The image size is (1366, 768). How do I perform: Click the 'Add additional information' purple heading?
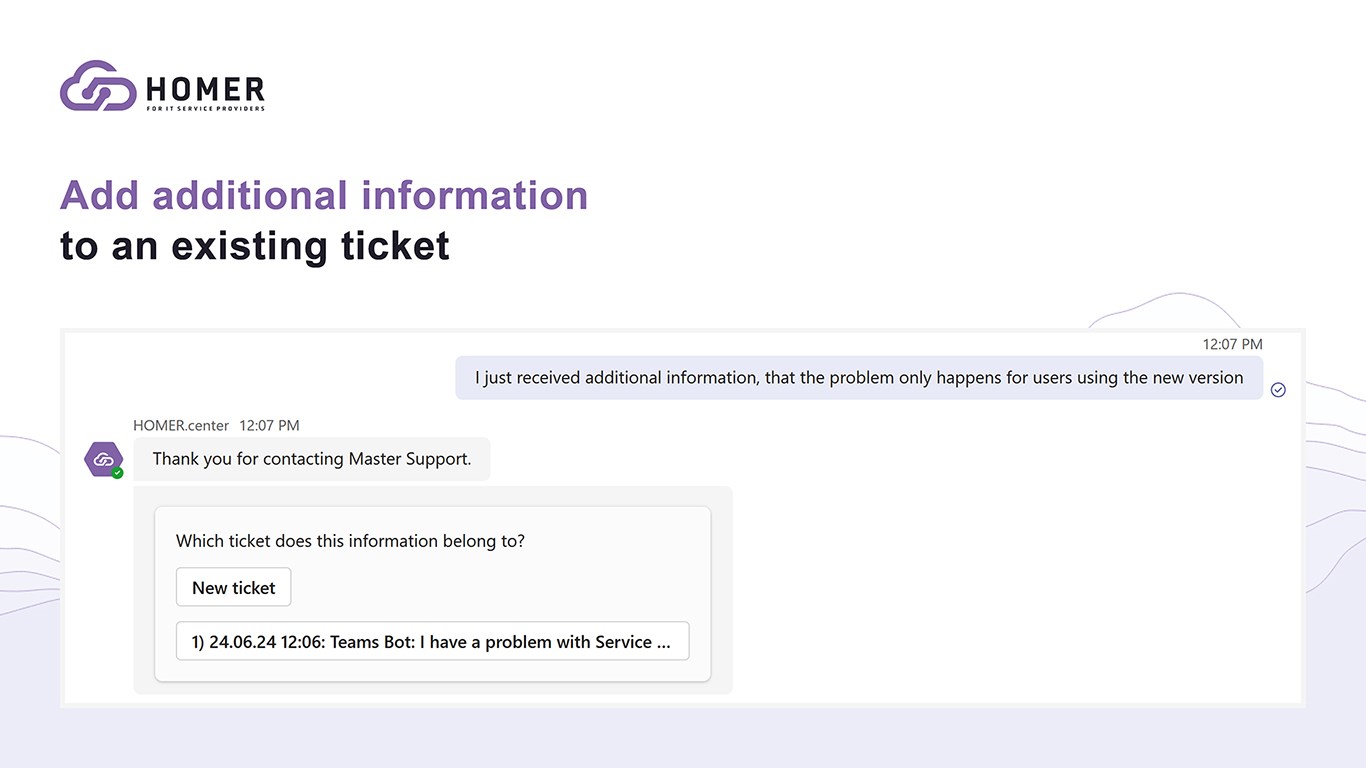324,195
